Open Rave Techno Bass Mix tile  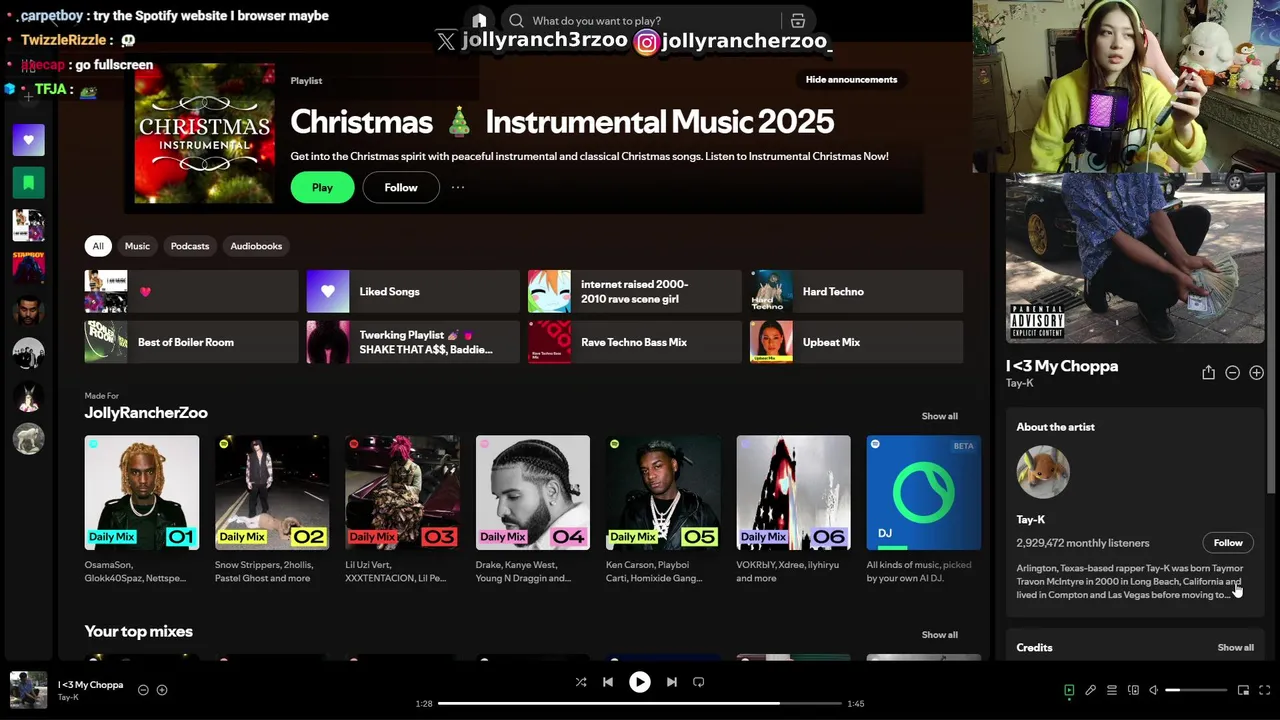click(634, 342)
